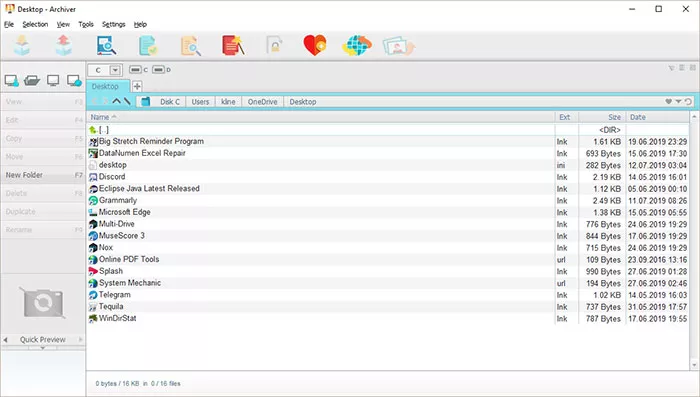The width and height of the screenshot is (700, 397).
Task: Sort by Date column header
Action: 658,117
